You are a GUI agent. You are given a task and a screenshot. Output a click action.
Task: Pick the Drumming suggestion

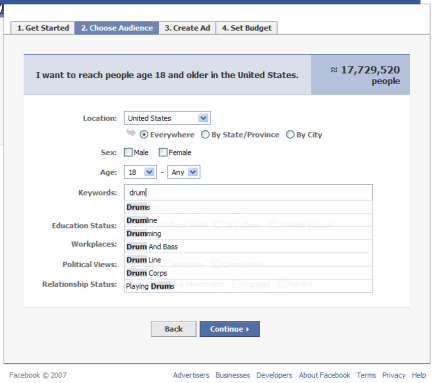248,233
